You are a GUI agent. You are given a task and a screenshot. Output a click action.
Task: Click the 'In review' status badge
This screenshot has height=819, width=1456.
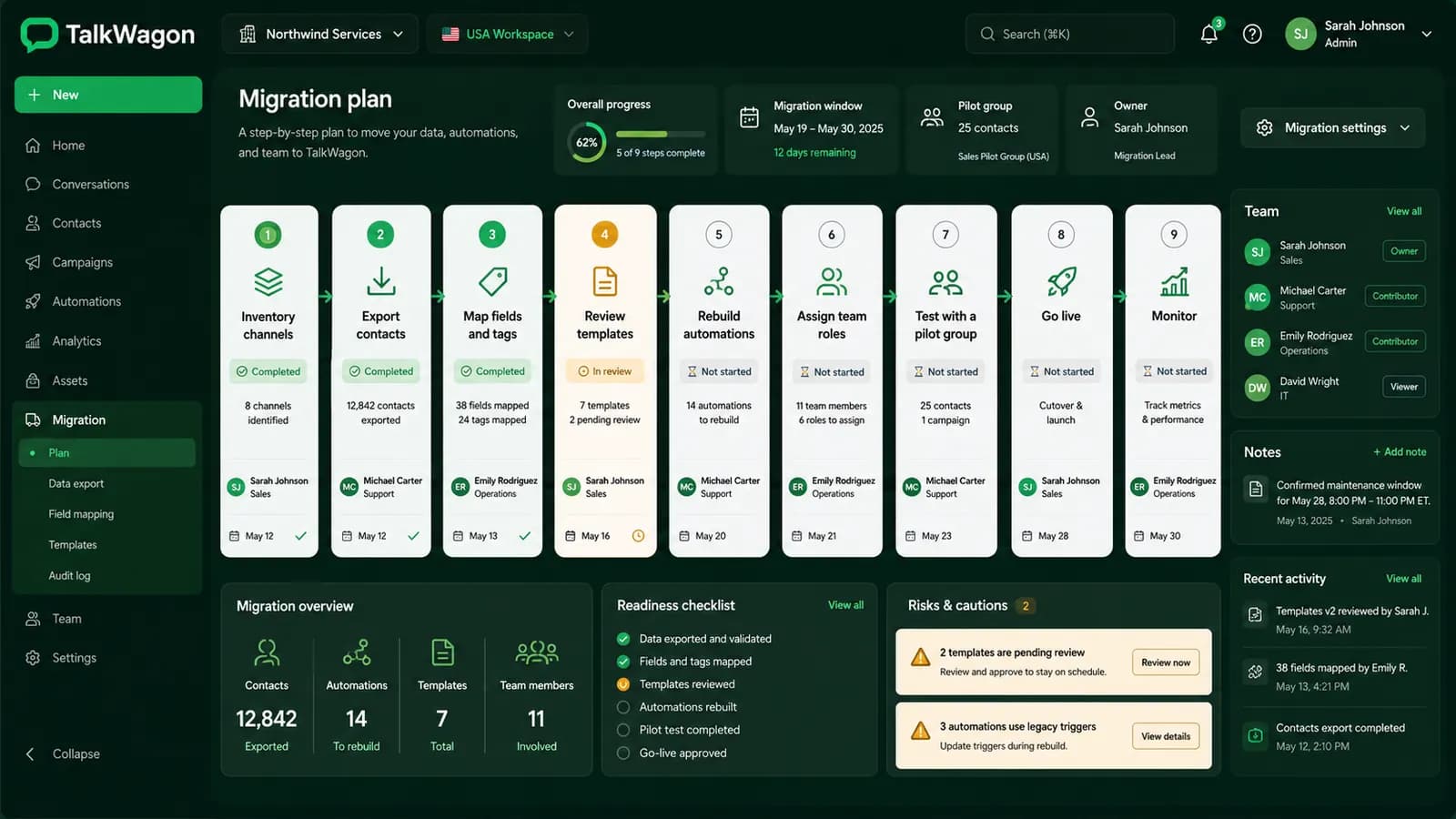coord(605,371)
